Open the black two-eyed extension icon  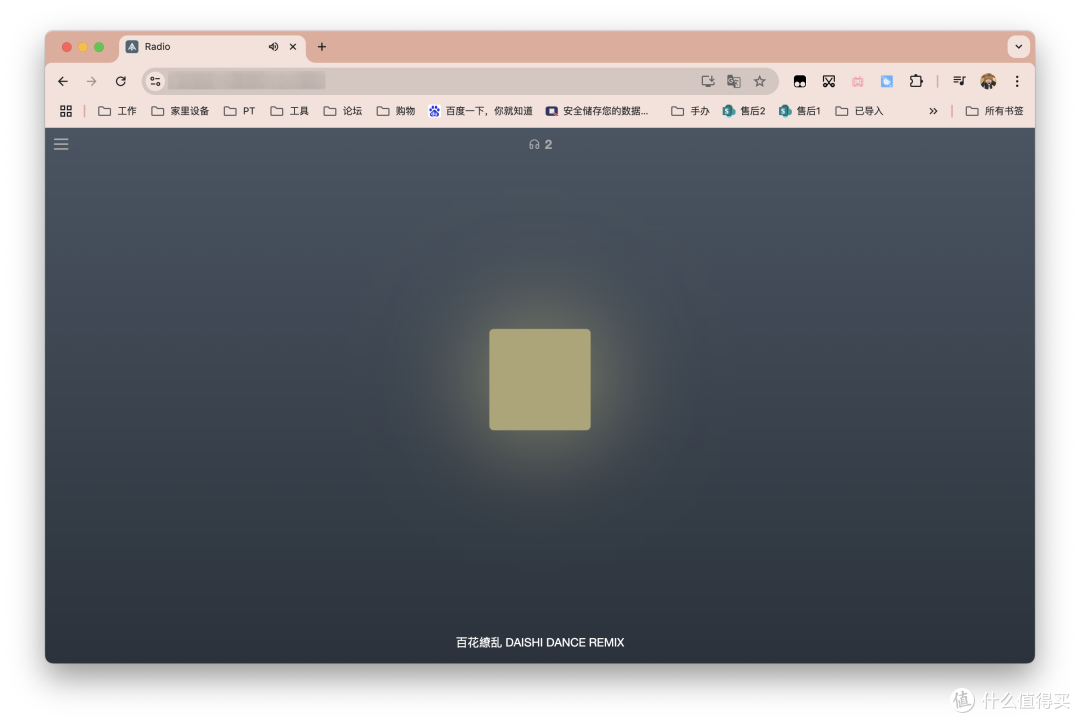(800, 81)
